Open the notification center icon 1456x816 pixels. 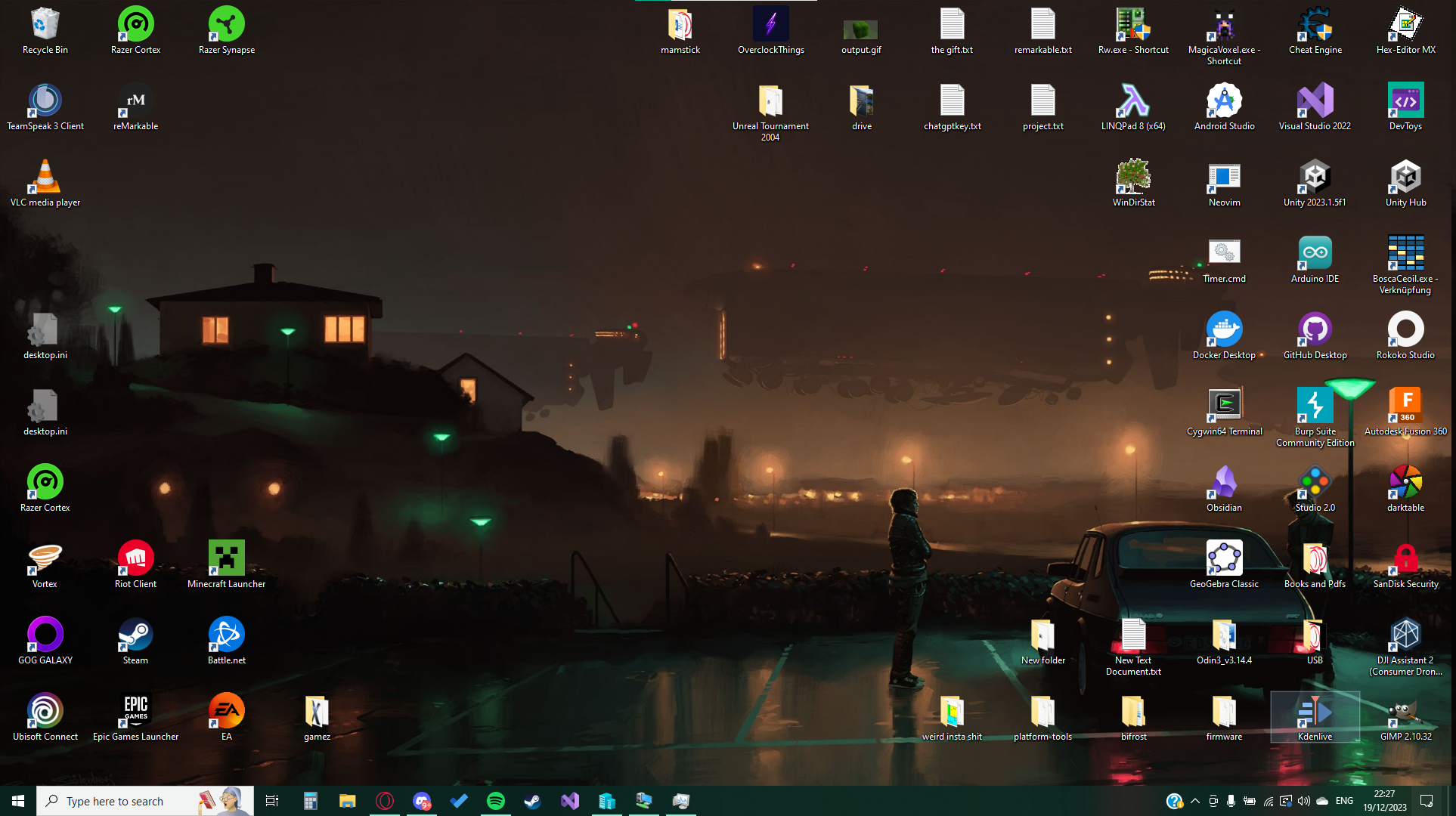tap(1427, 801)
